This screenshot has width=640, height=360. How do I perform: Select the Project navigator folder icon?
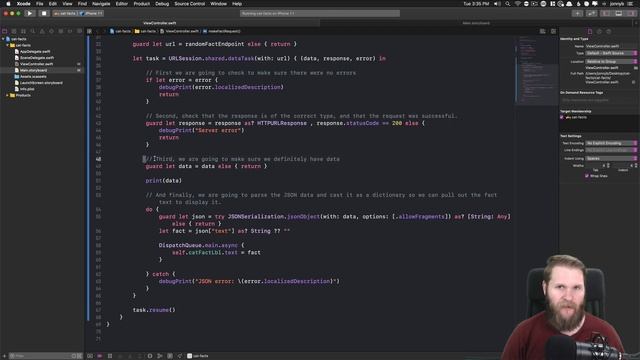(5, 31)
